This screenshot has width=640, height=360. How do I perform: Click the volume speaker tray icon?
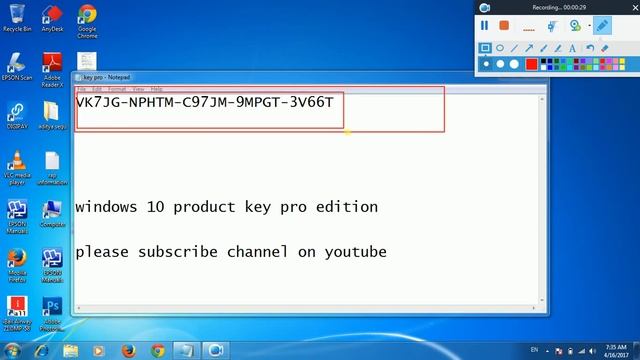(x=593, y=351)
